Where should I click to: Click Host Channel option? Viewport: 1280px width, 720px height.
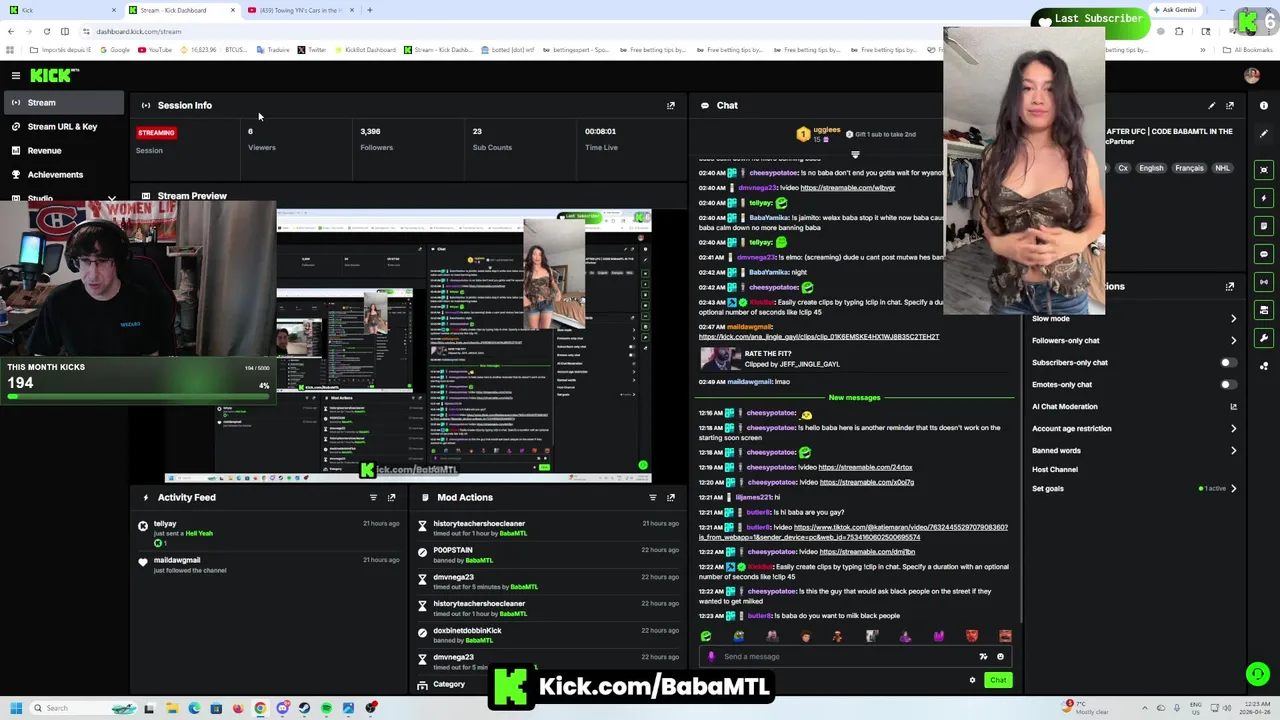1055,470
